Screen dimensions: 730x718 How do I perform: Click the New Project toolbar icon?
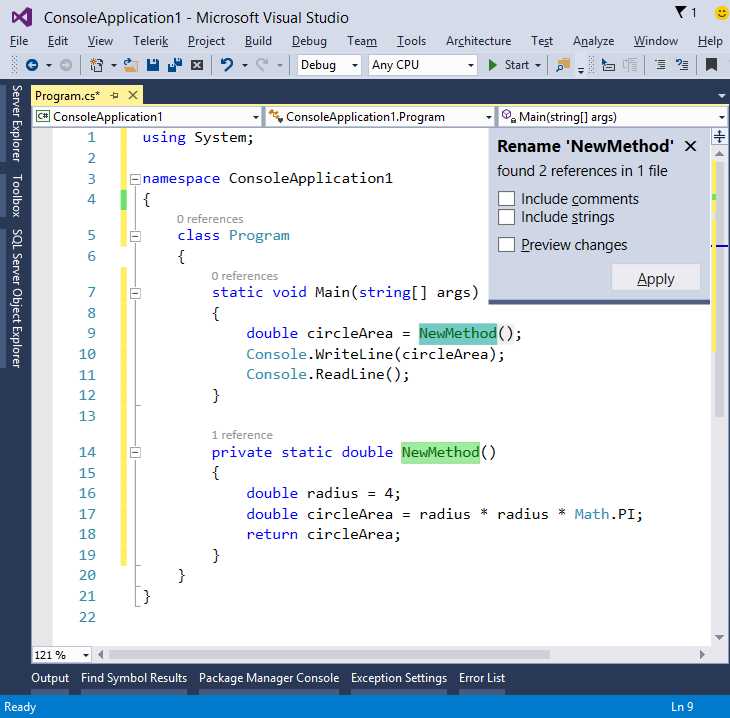[x=96, y=65]
